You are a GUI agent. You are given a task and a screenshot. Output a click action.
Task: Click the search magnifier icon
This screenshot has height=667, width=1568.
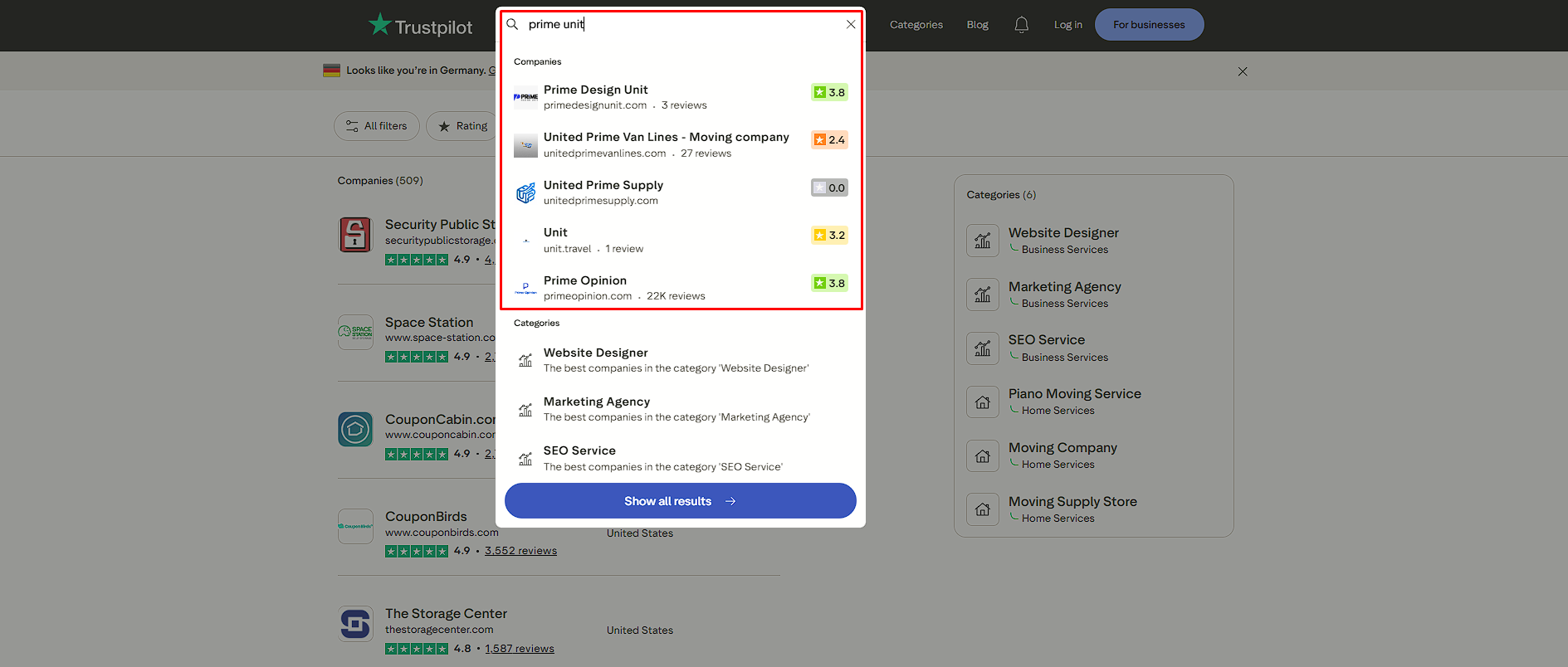[512, 24]
